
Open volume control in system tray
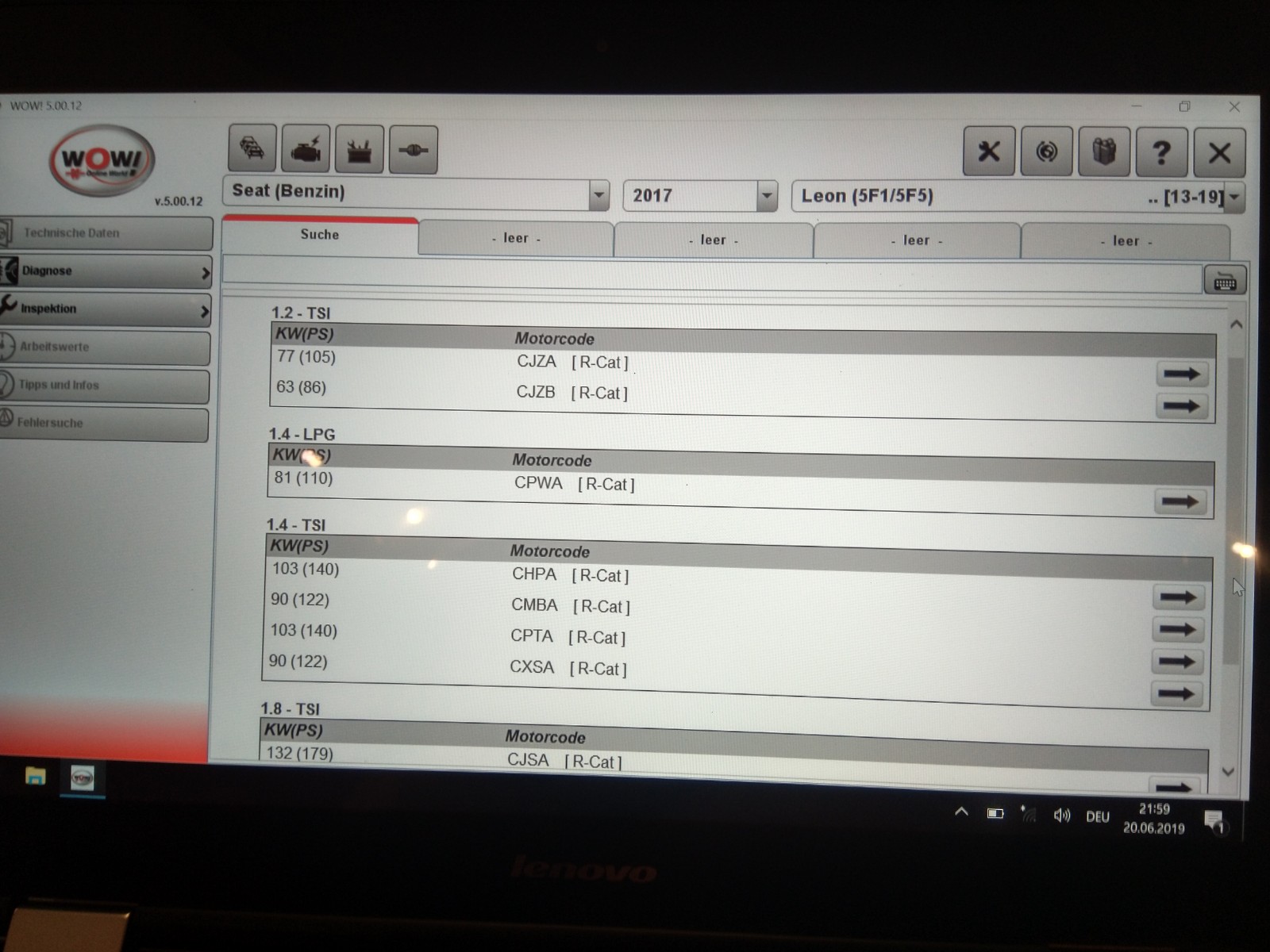click(x=1061, y=816)
